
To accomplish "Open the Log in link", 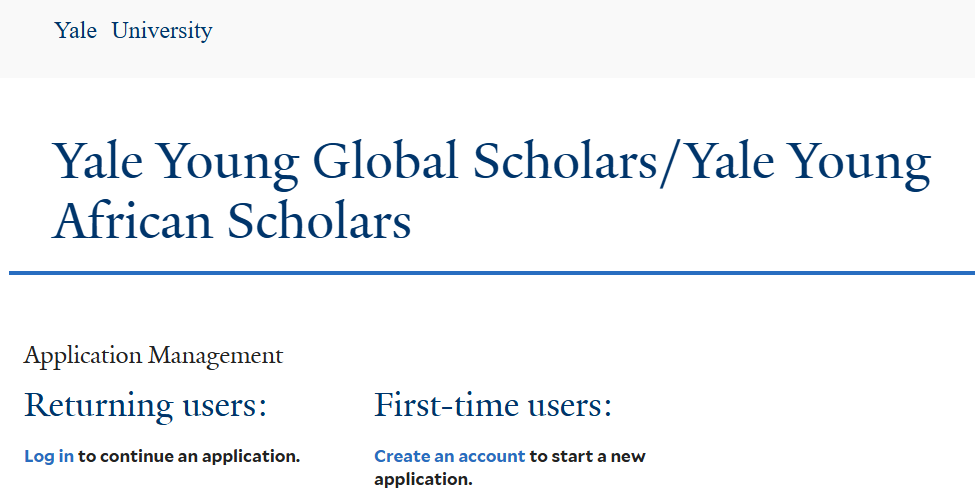I will point(49,456).
